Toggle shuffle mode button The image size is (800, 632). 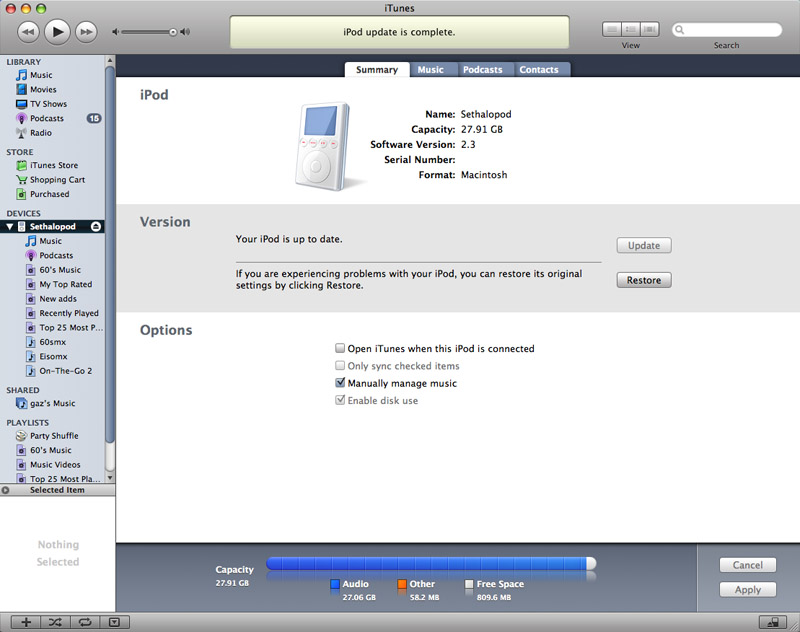click(56, 622)
